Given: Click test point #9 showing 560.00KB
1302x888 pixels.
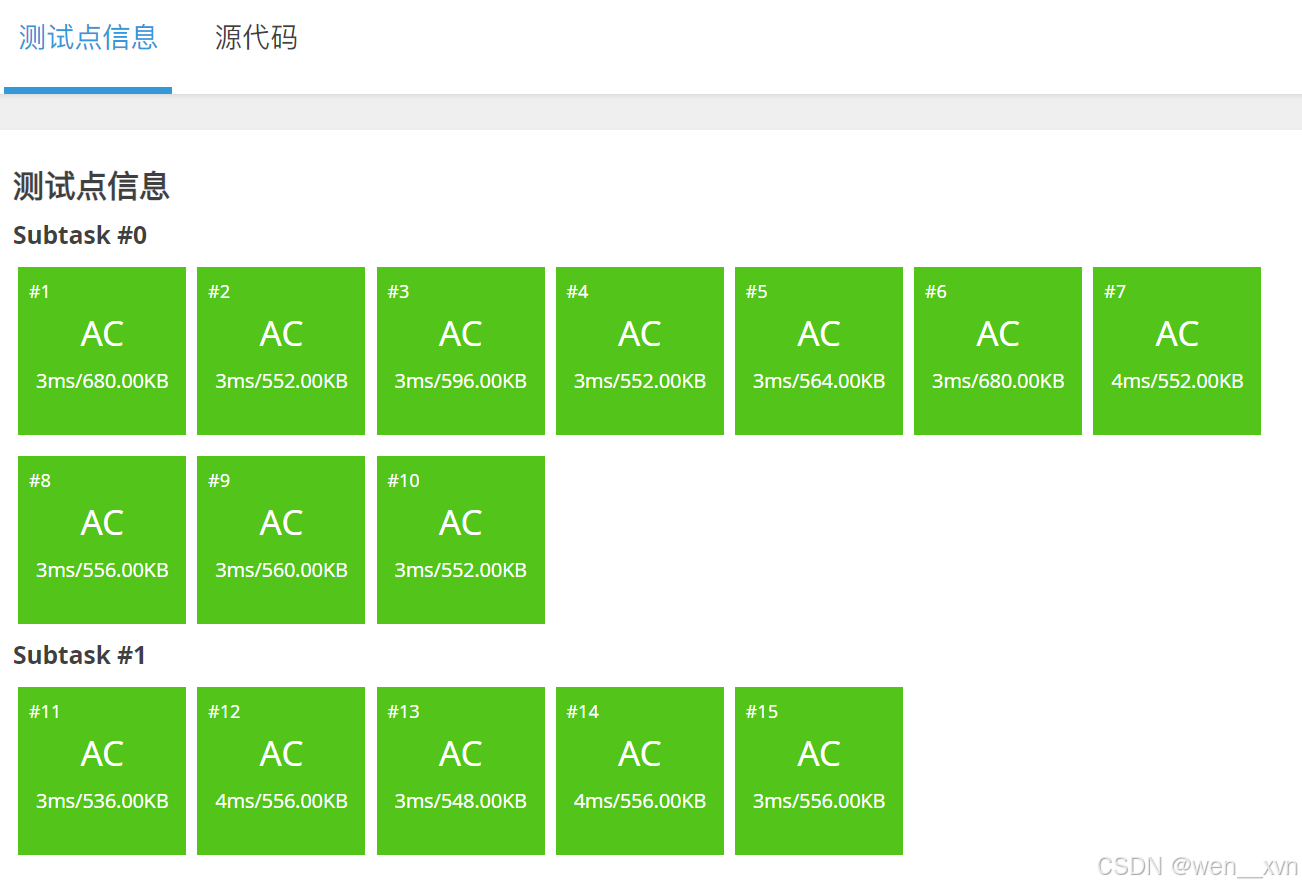Looking at the screenshot, I should click(280, 540).
